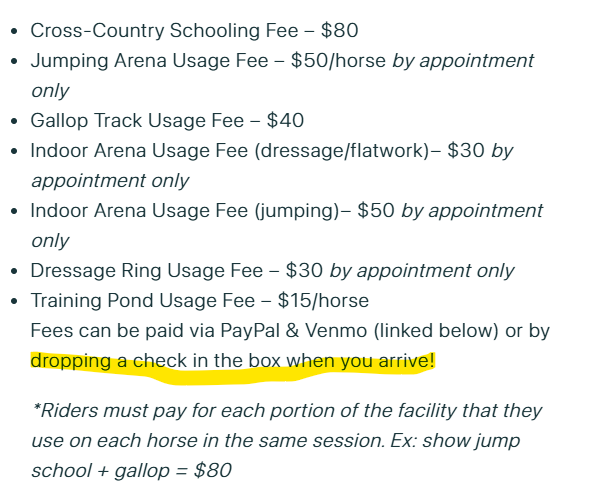Viewport: 610px width, 497px height.
Task: Click the italic Riders must pay note
Action: click(x=286, y=441)
